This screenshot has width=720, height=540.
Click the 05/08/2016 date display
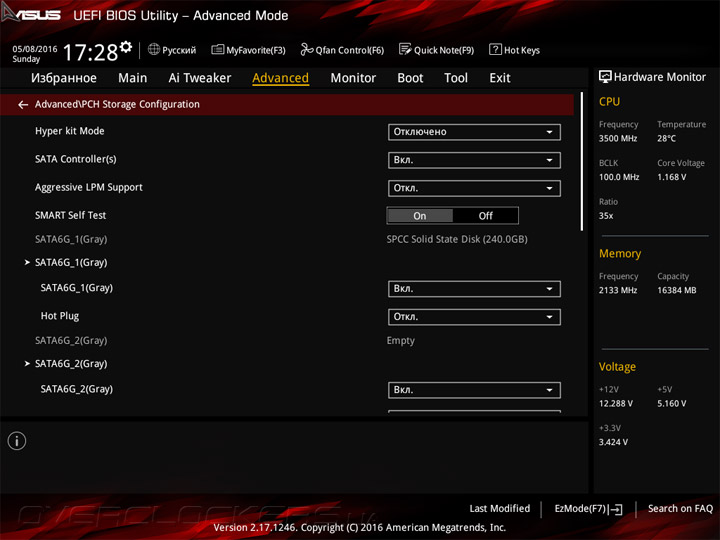(35, 49)
